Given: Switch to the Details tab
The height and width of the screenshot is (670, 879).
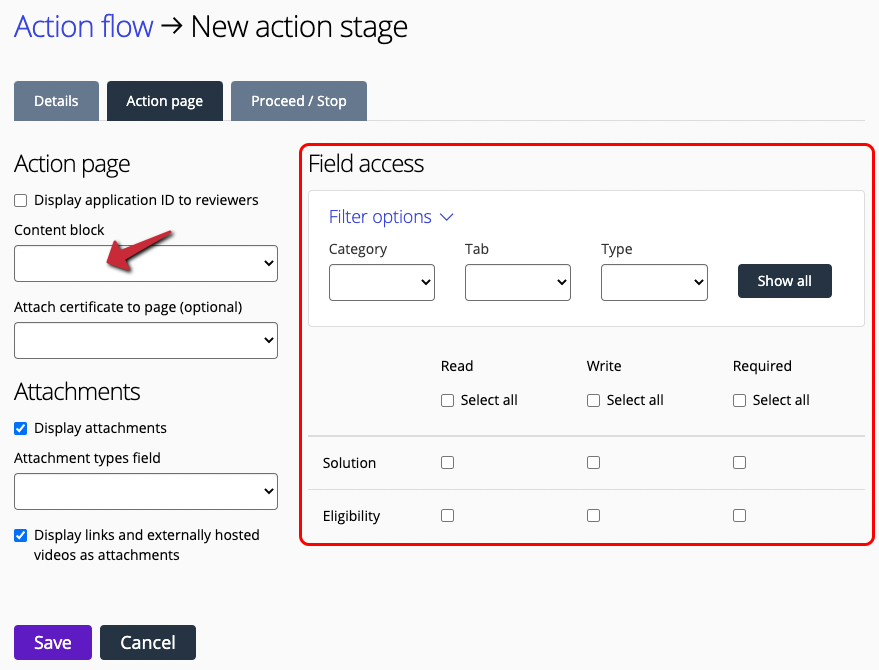Looking at the screenshot, I should click(x=56, y=101).
